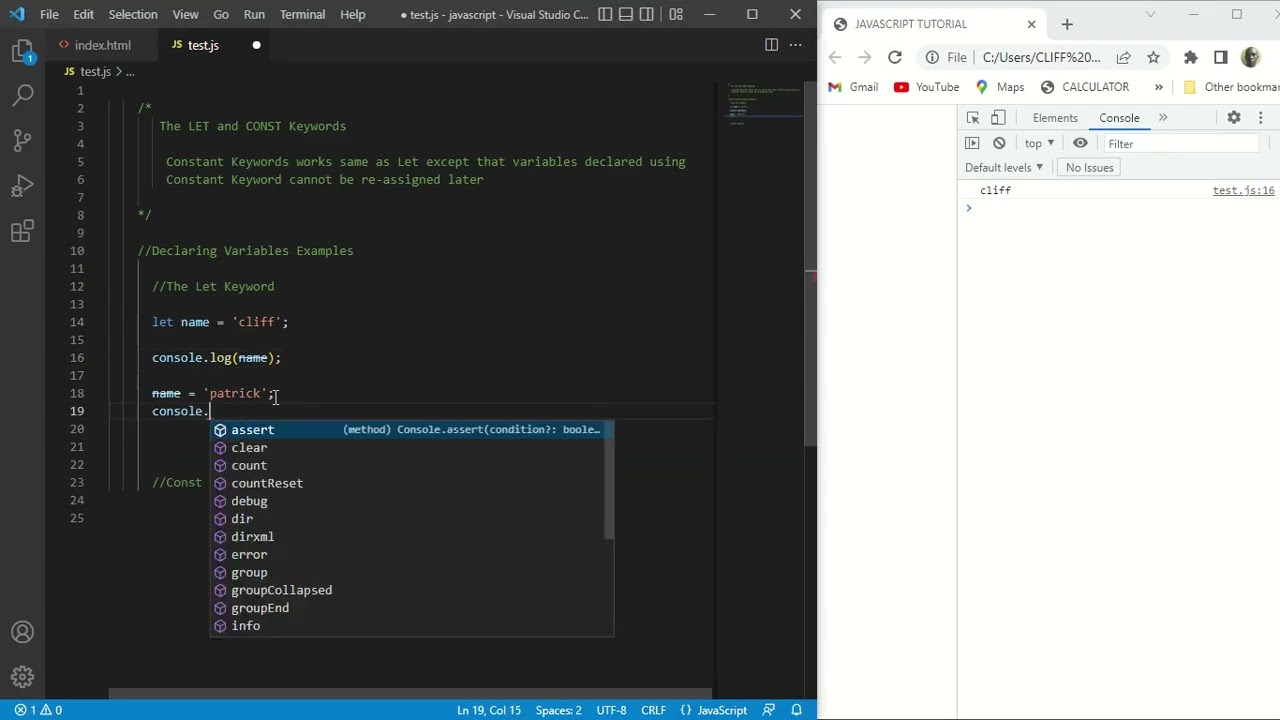1280x720 pixels.
Task: Open notifications bell in status bar
Action: click(797, 710)
